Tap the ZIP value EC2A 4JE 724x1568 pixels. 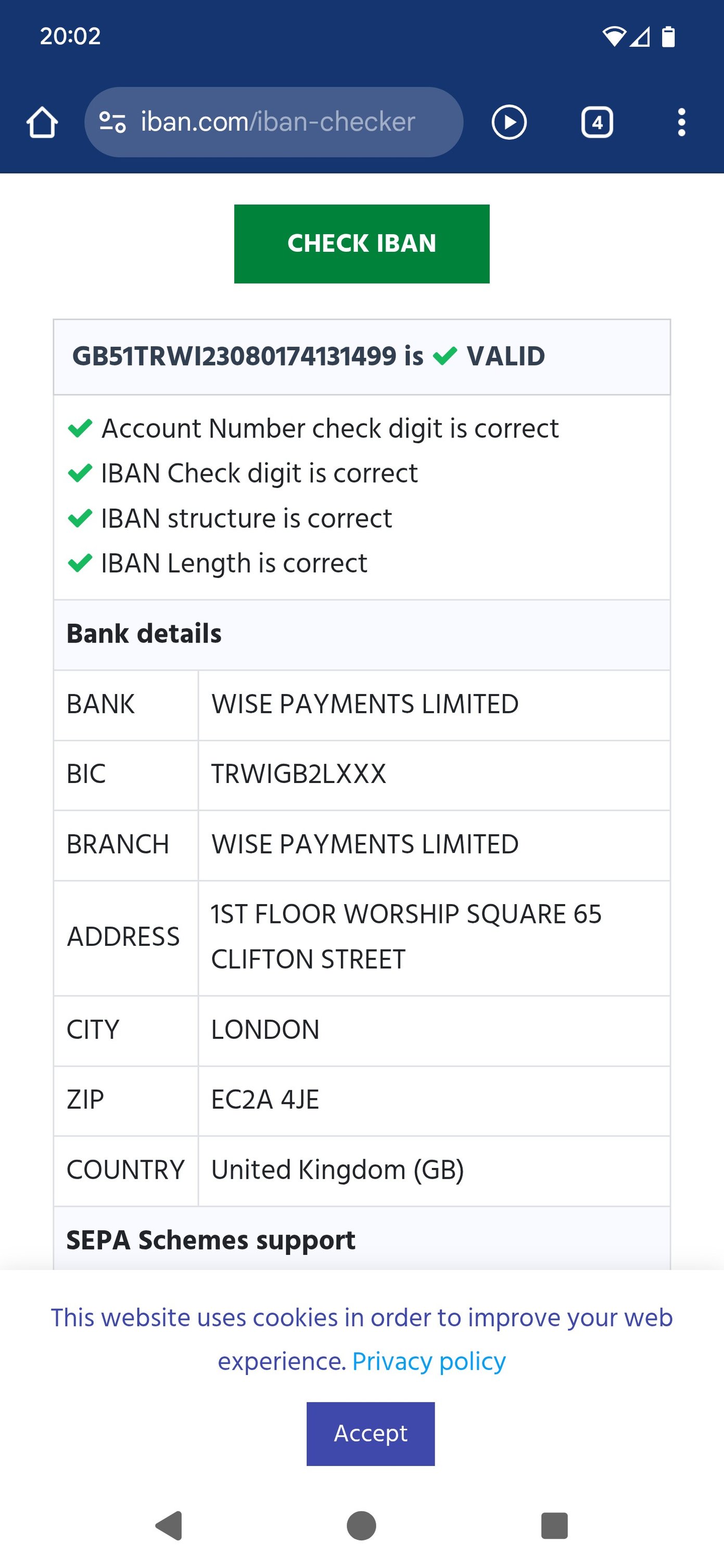(265, 1099)
